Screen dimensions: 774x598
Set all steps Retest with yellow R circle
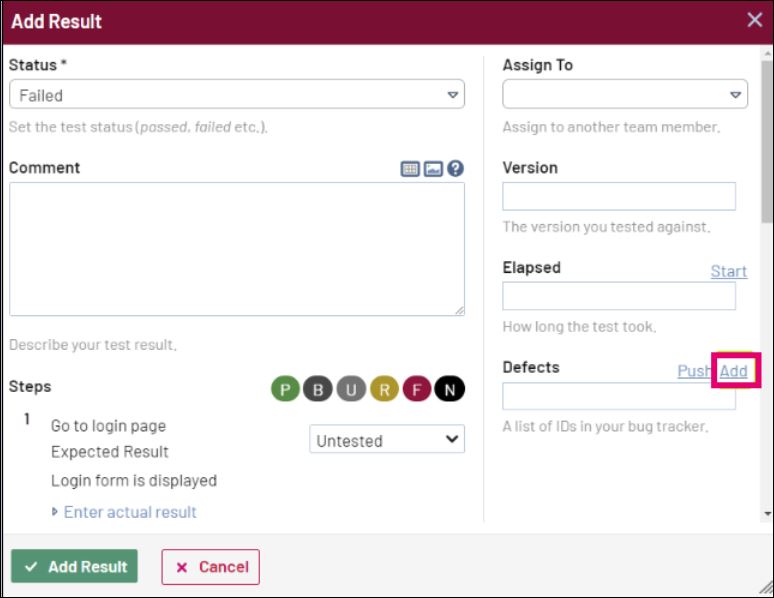(384, 389)
